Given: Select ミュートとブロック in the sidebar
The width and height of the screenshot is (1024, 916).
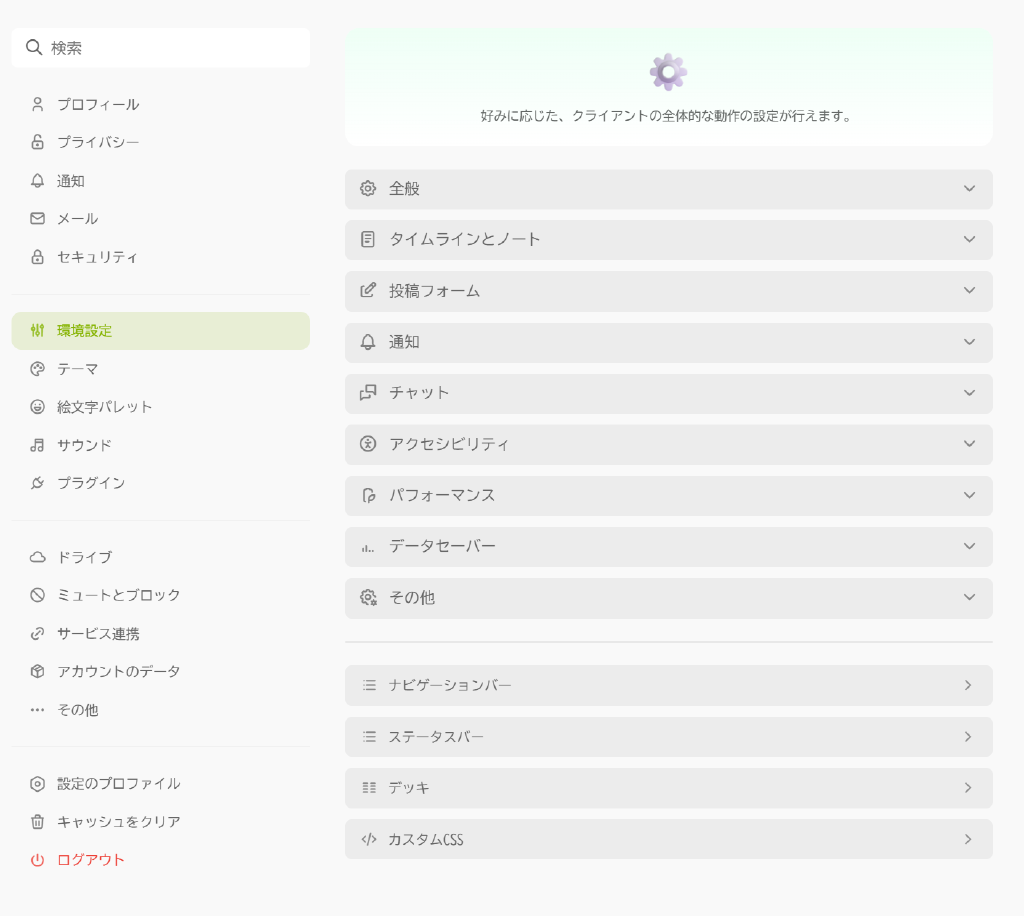Looking at the screenshot, I should click(118, 595).
